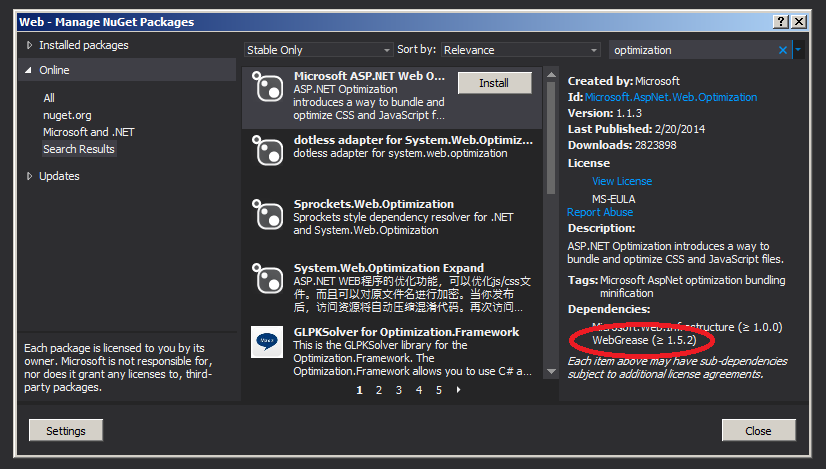Clear the optimization search text

click(x=783, y=50)
